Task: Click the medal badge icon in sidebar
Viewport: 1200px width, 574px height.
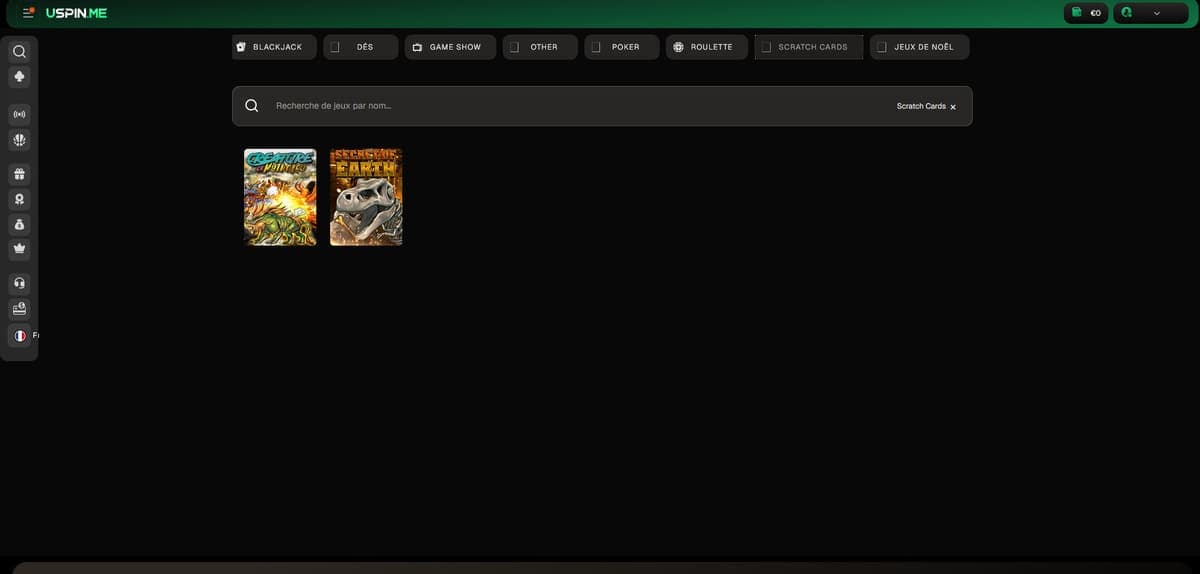Action: pos(19,199)
